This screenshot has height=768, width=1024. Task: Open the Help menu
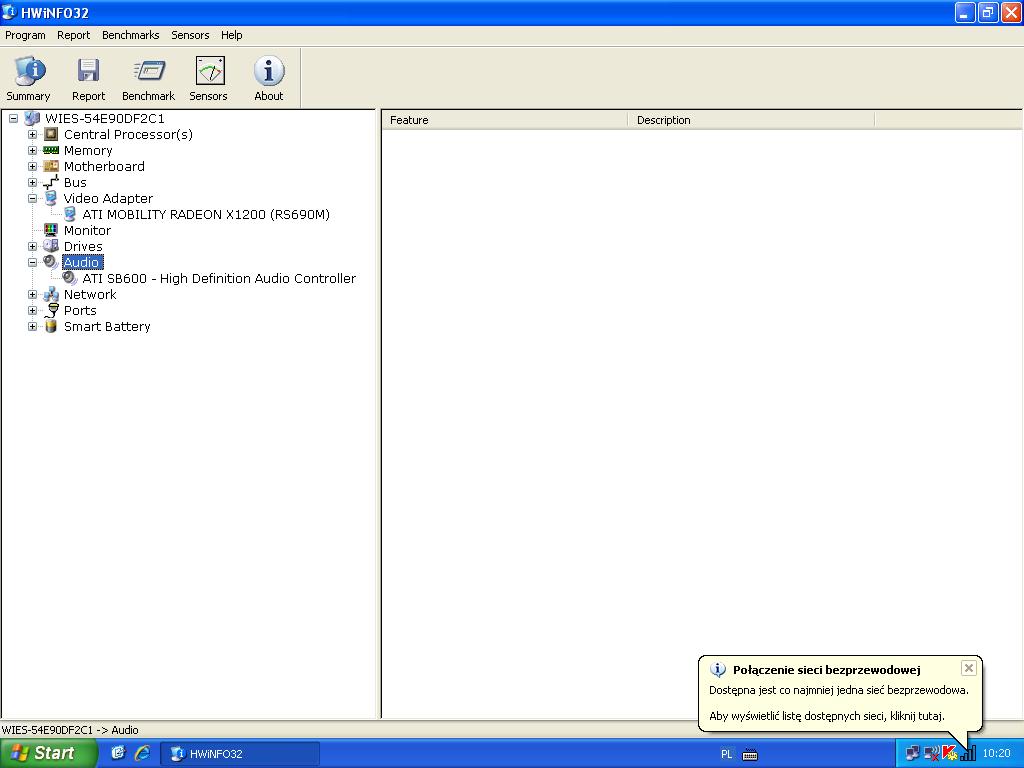[231, 35]
